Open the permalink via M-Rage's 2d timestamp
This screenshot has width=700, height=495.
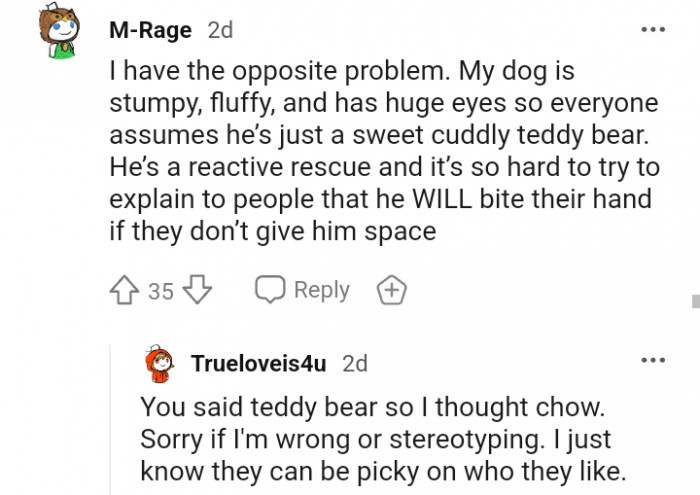[x=220, y=30]
